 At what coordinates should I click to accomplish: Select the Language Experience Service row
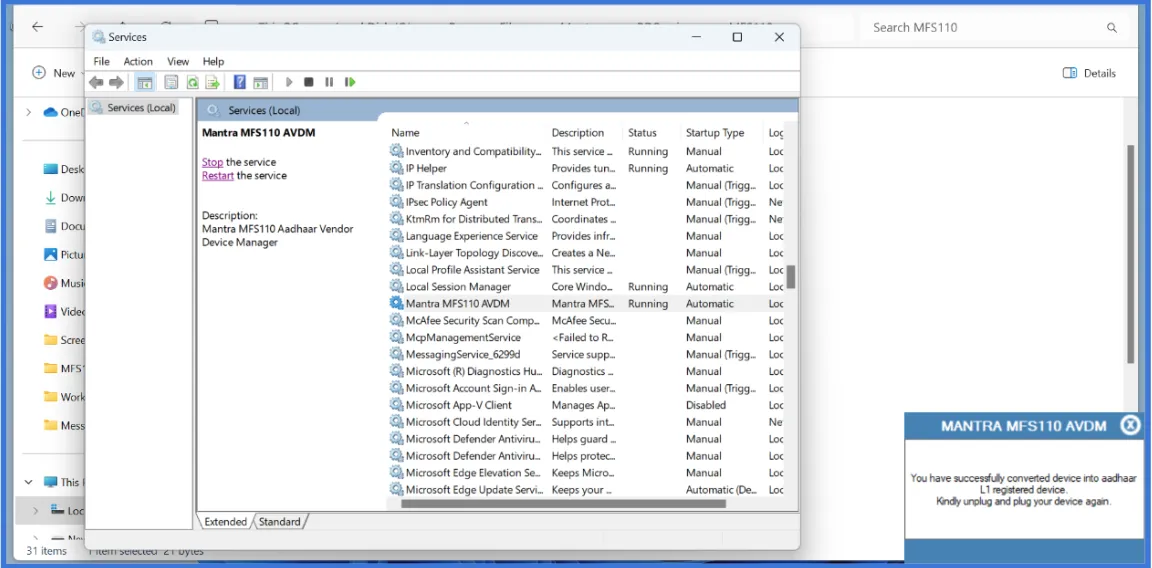pyautogui.click(x=586, y=236)
